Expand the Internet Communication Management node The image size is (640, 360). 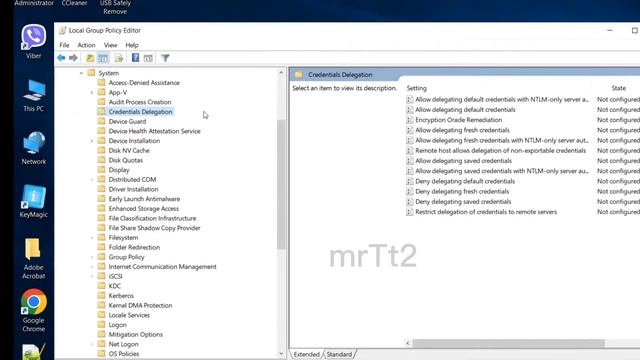click(x=91, y=267)
